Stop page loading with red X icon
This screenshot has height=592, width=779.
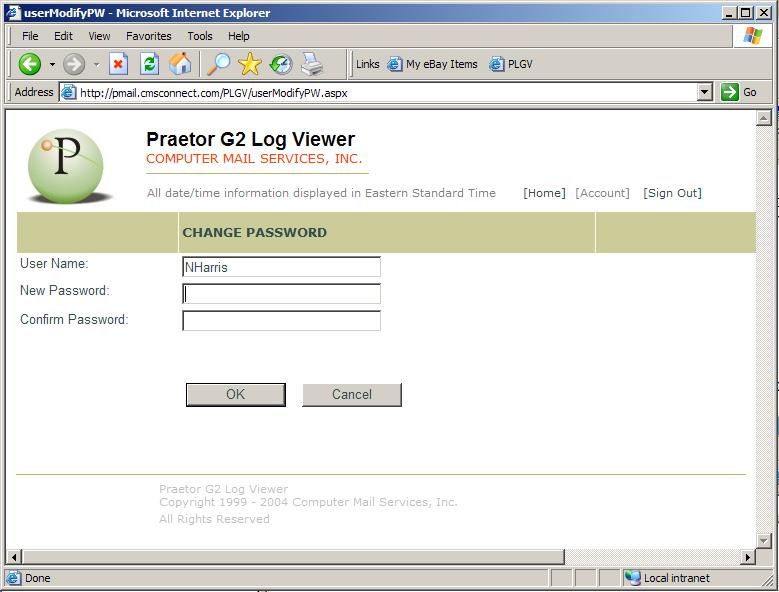[x=118, y=64]
